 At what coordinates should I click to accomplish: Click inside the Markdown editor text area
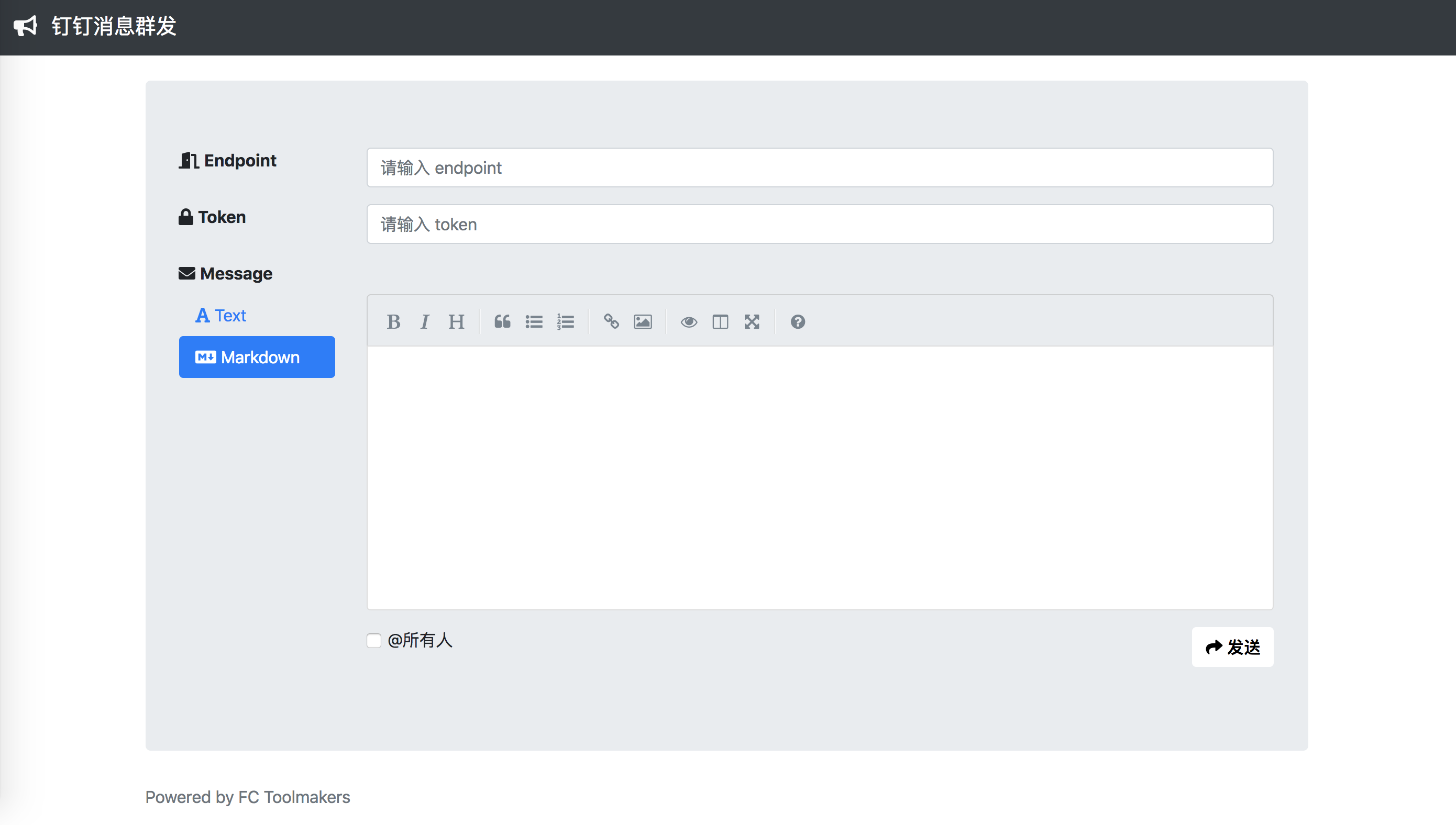820,477
